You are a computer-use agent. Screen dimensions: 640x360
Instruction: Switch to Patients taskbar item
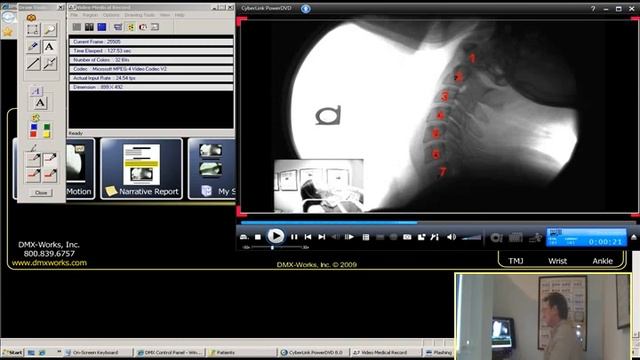(x=241, y=352)
